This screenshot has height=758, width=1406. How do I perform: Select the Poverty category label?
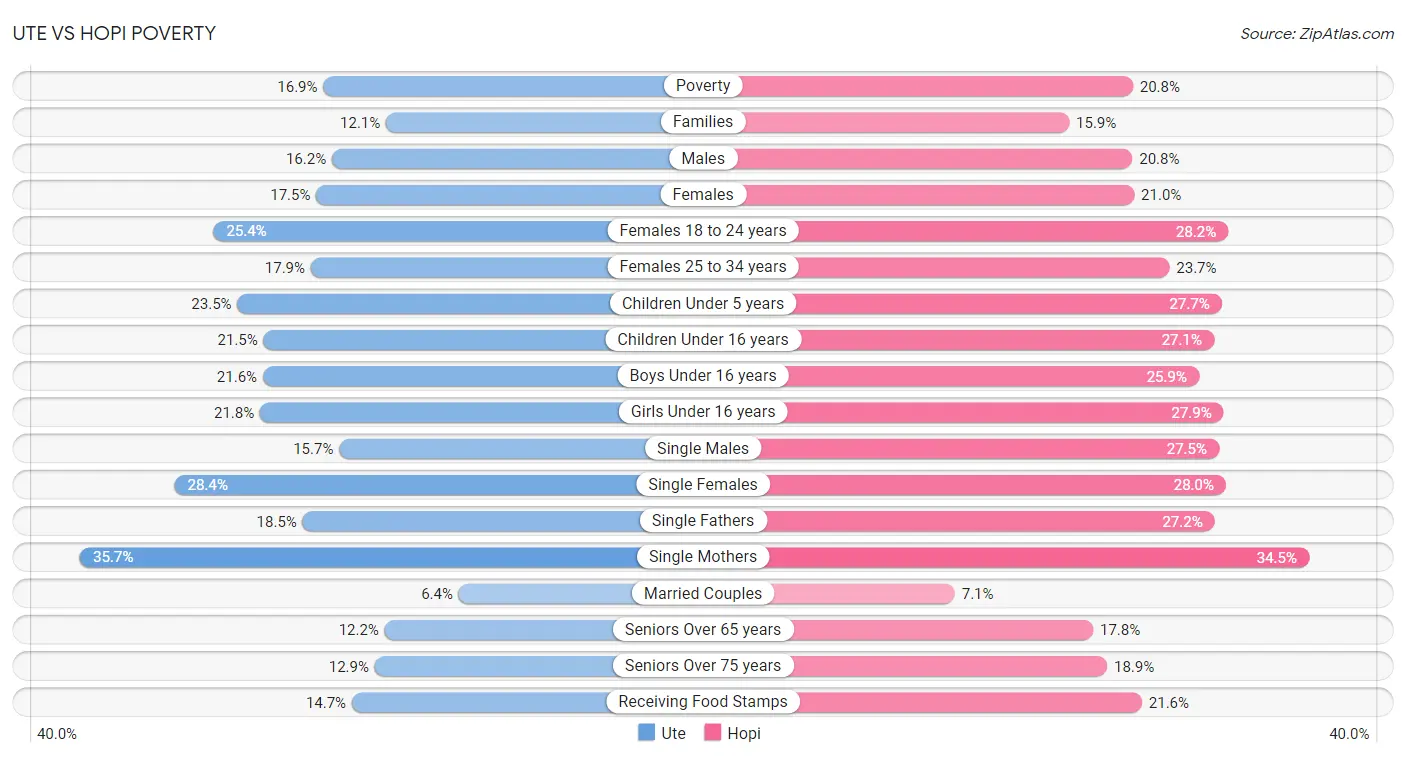pyautogui.click(x=703, y=86)
